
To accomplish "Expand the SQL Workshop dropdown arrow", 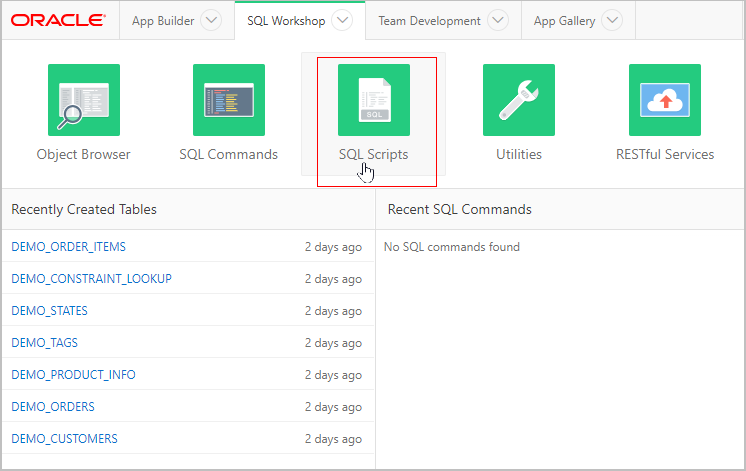I will coord(342,21).
